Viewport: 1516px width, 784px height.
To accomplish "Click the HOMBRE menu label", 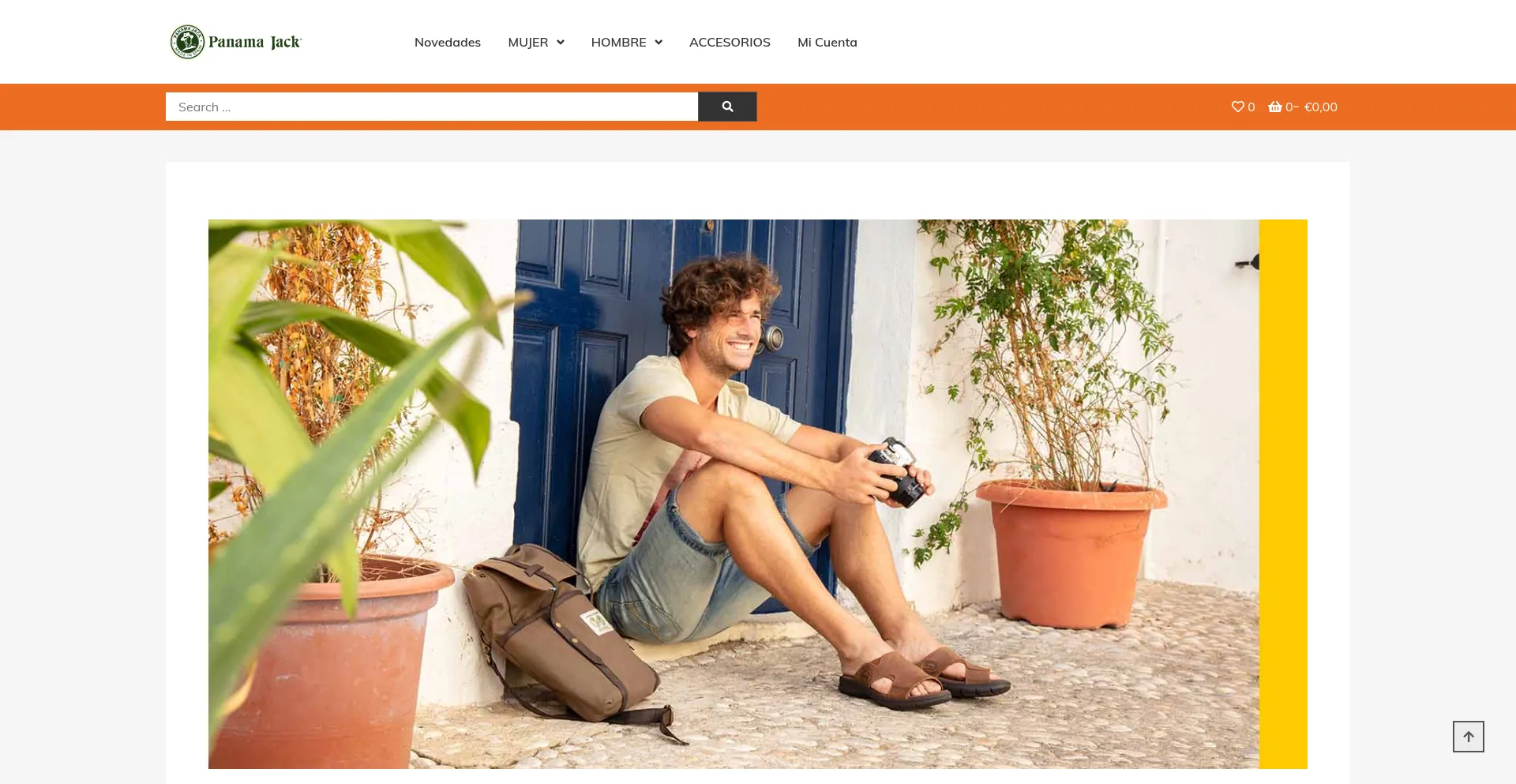I will 618,43.
